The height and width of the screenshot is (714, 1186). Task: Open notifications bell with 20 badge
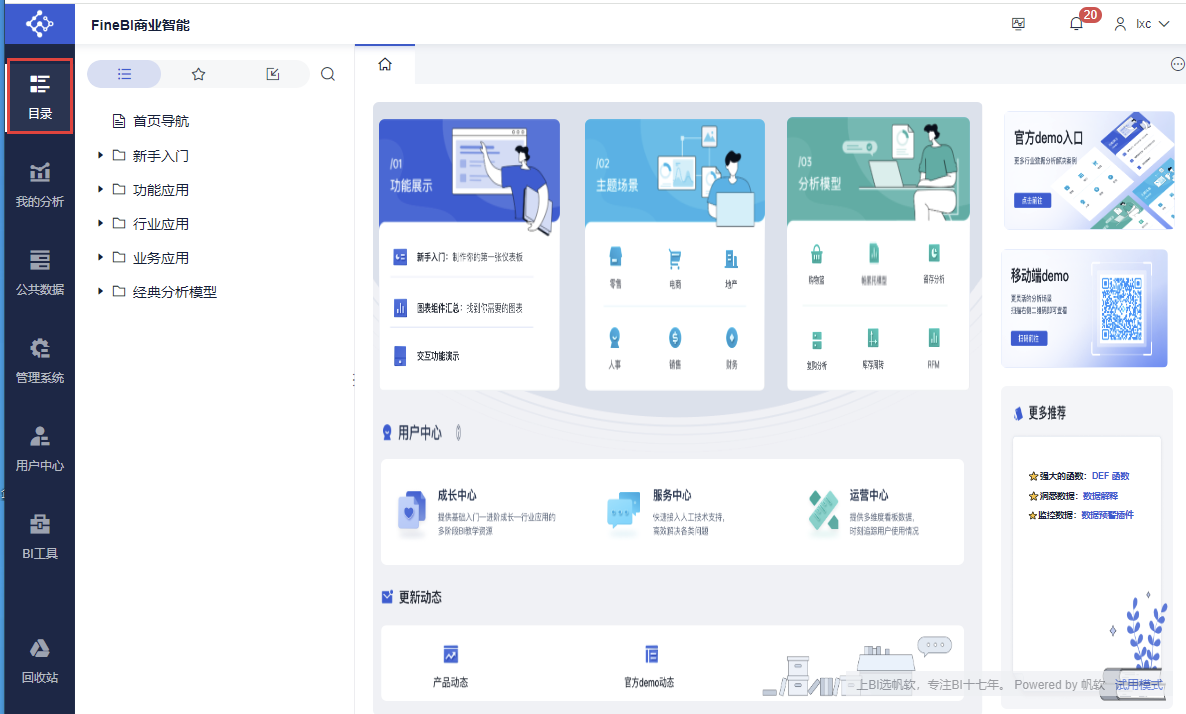coord(1076,24)
